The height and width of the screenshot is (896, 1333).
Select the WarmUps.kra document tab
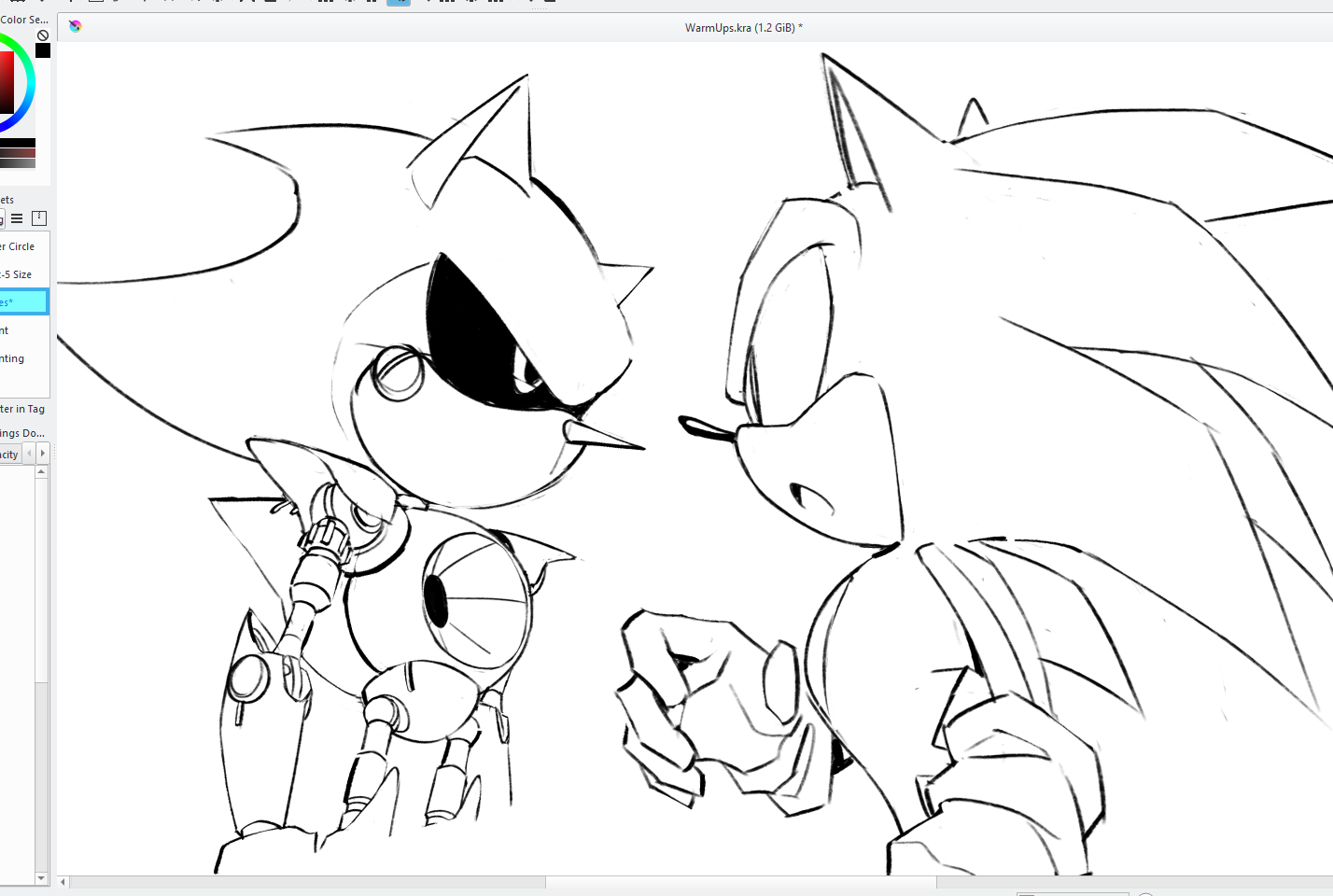pos(742,28)
